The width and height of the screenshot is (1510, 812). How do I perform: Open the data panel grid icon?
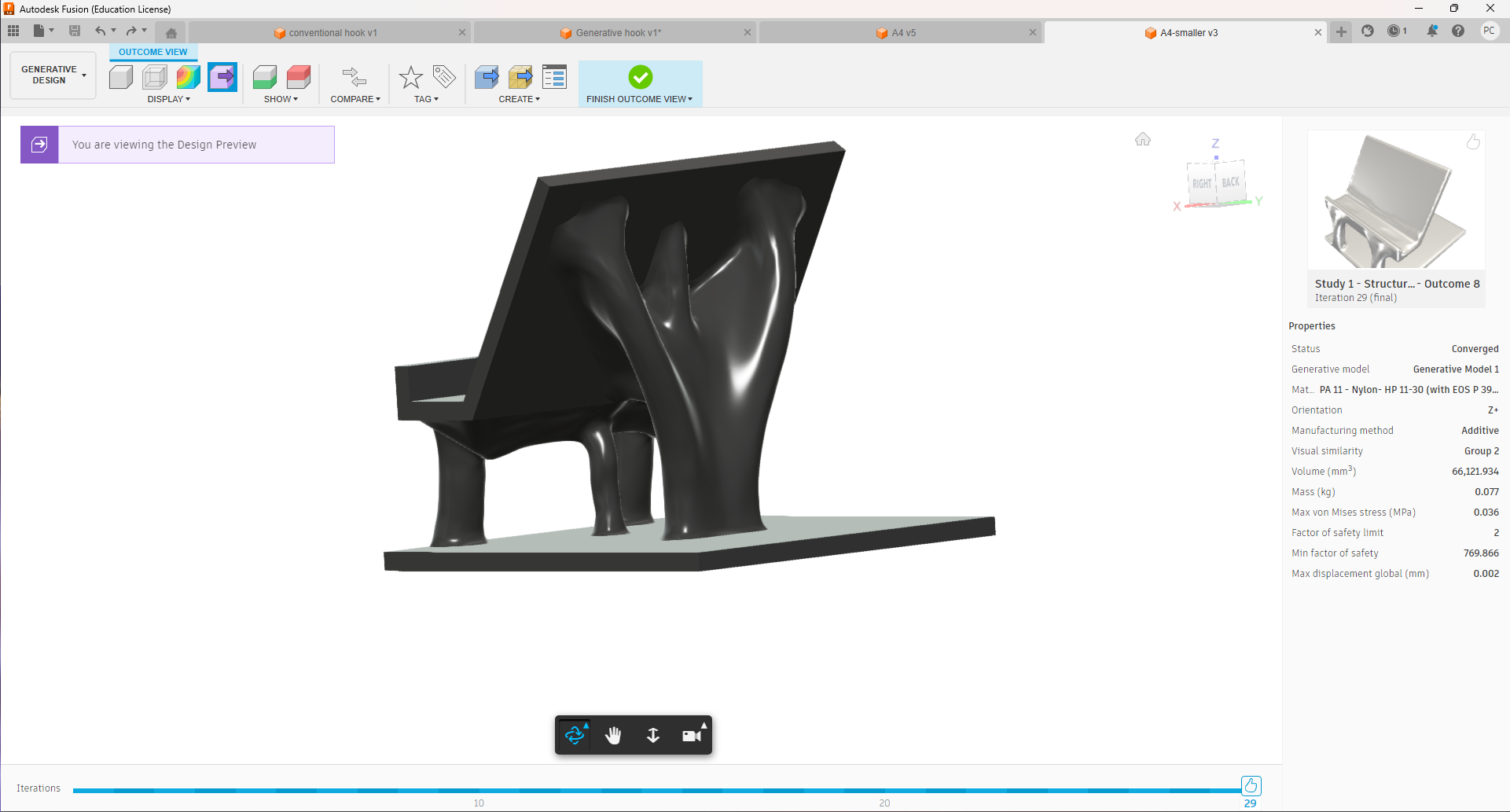point(13,31)
